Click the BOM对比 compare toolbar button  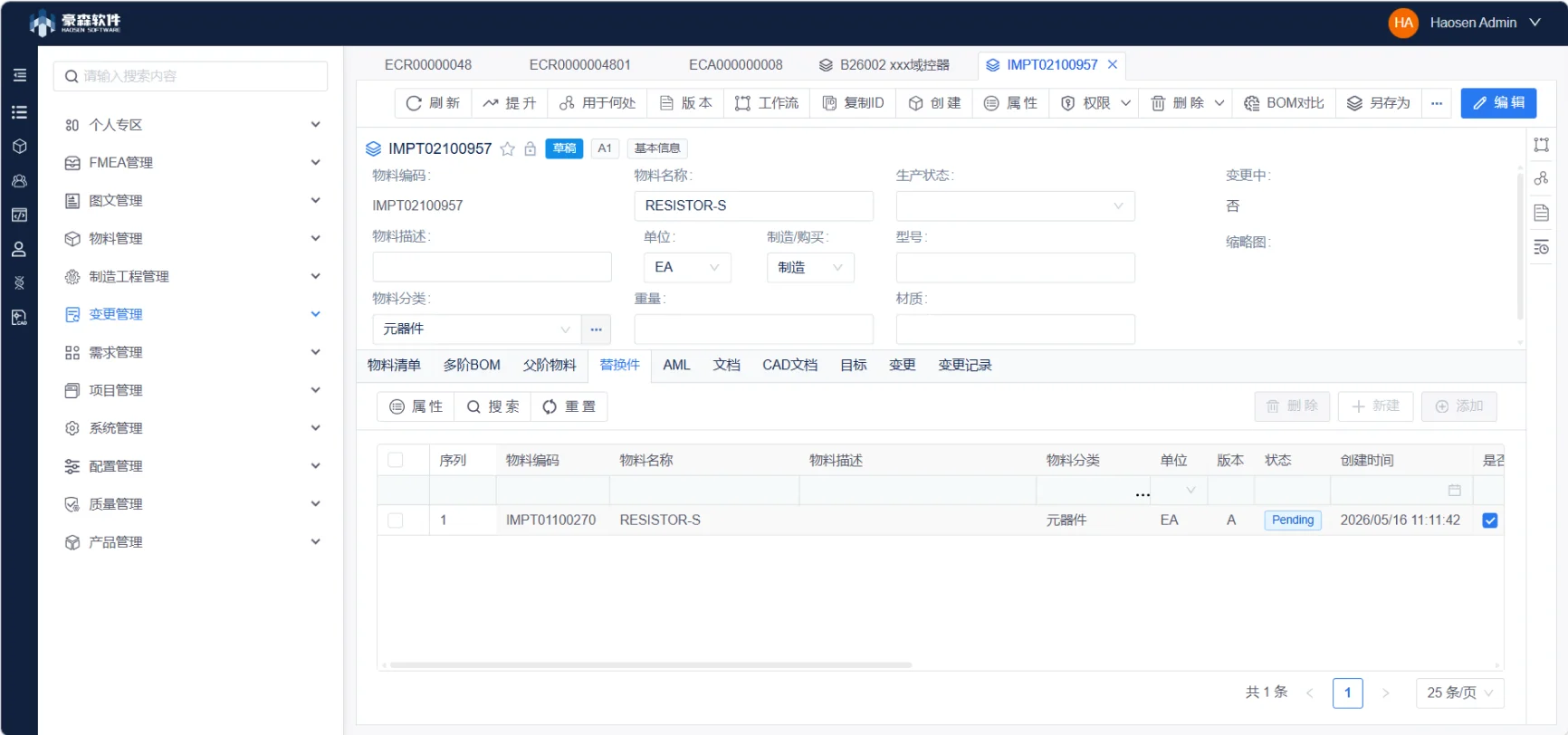1284,103
